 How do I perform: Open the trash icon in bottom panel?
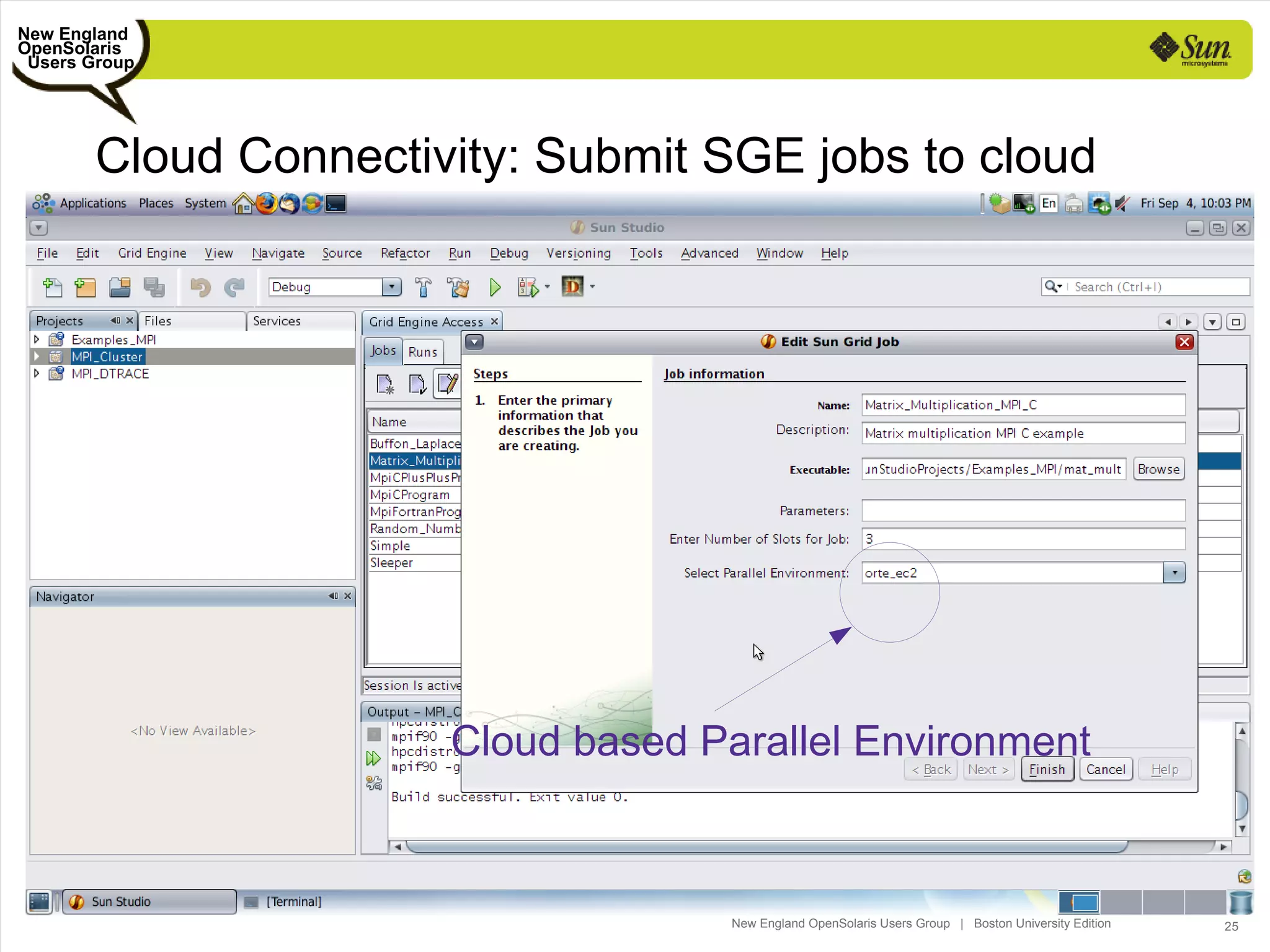click(1241, 902)
